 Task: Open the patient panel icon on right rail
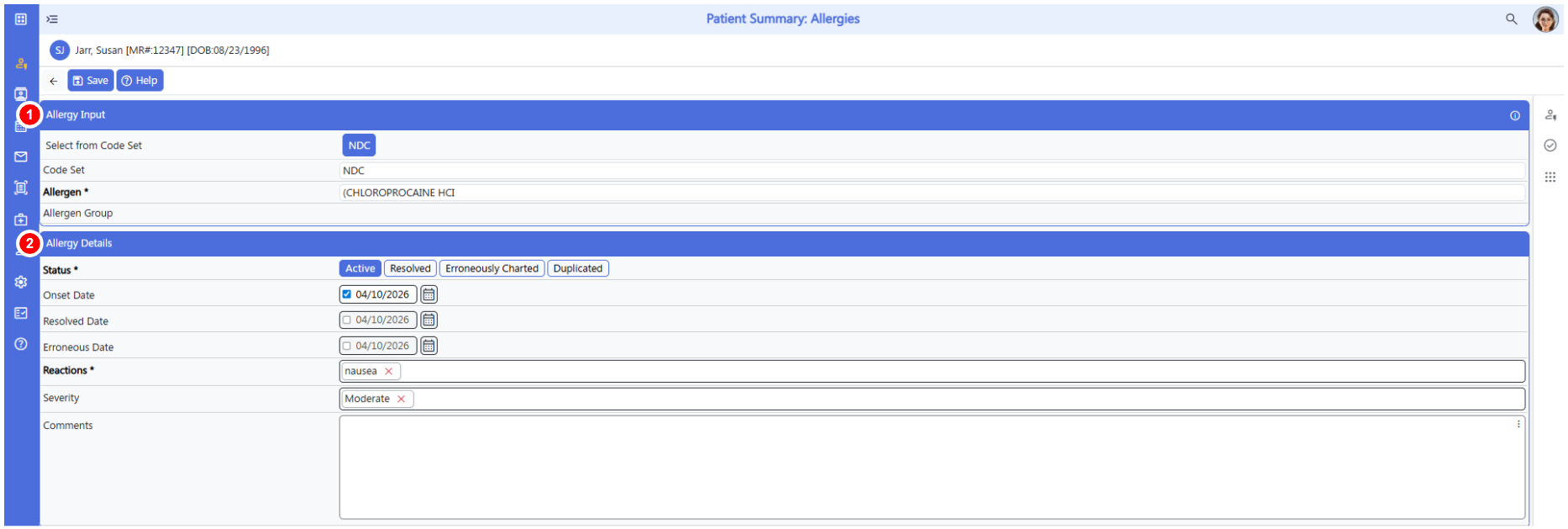pos(1550,114)
